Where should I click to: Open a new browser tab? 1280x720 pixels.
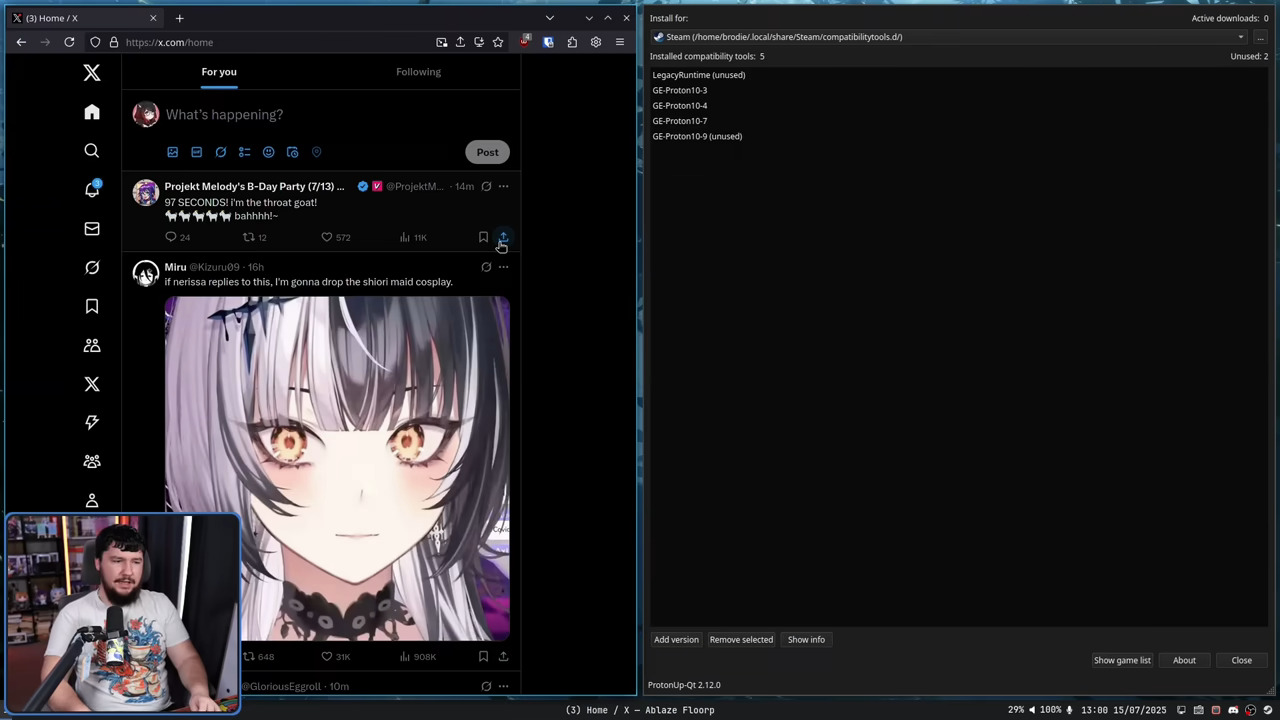coord(180,18)
